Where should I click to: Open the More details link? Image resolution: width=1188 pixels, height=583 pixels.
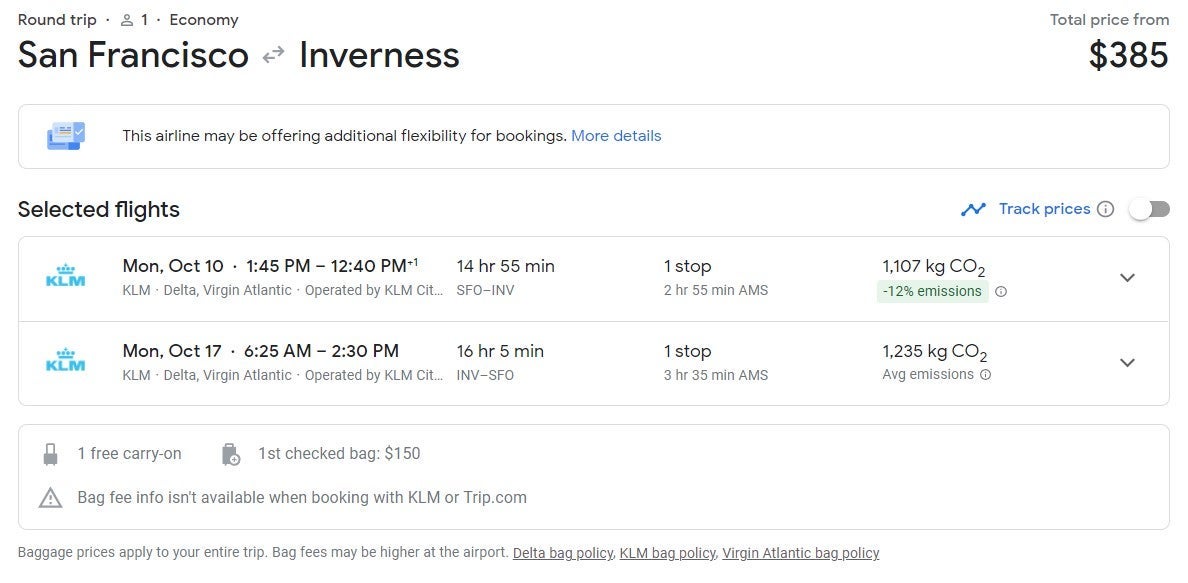(616, 136)
